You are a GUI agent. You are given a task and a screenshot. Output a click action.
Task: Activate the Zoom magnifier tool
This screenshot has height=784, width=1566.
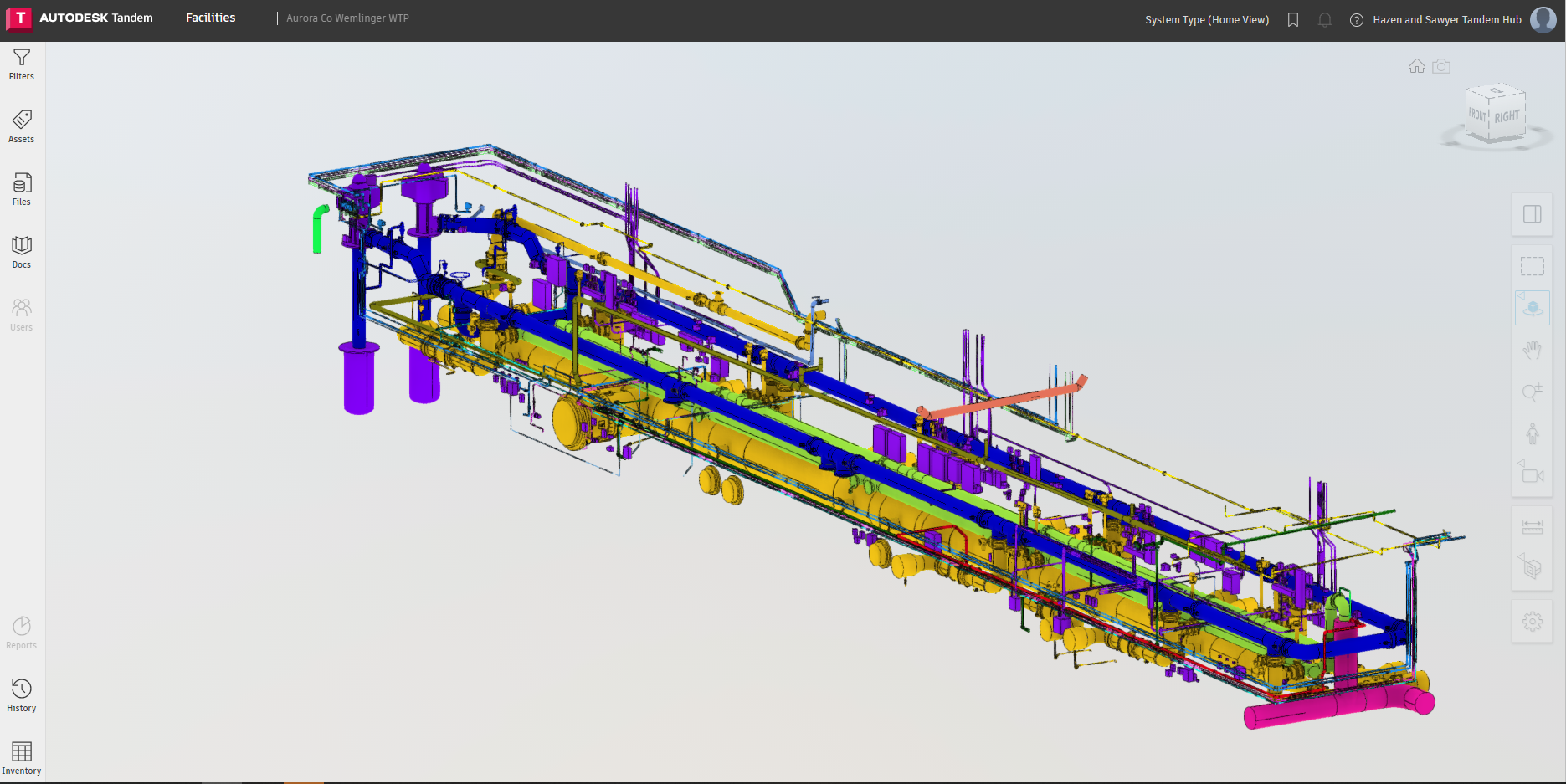1532,392
